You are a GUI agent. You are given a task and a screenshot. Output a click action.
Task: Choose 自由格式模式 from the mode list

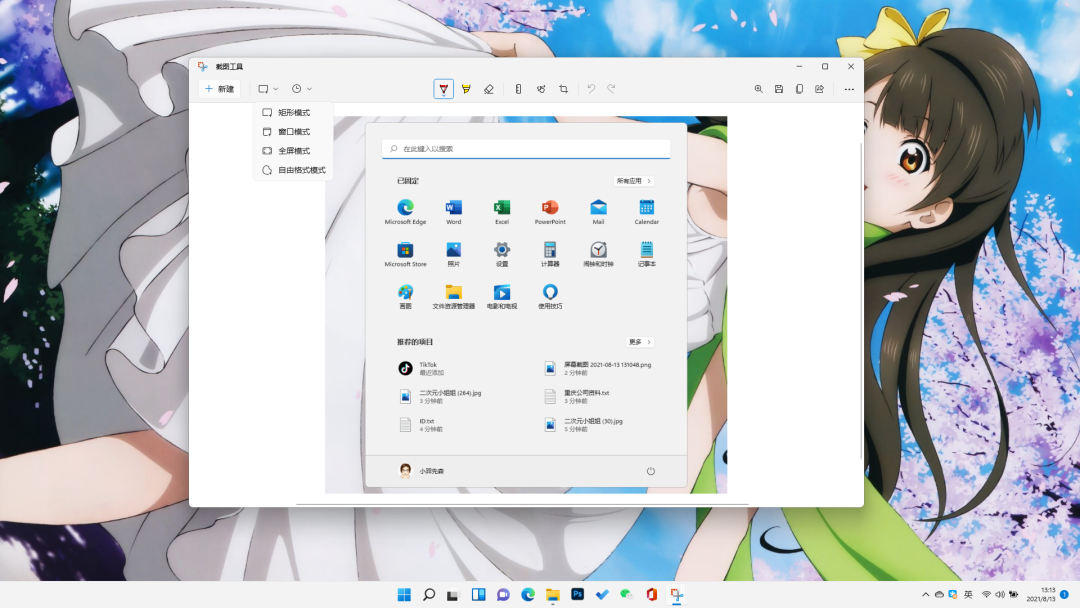(x=300, y=170)
